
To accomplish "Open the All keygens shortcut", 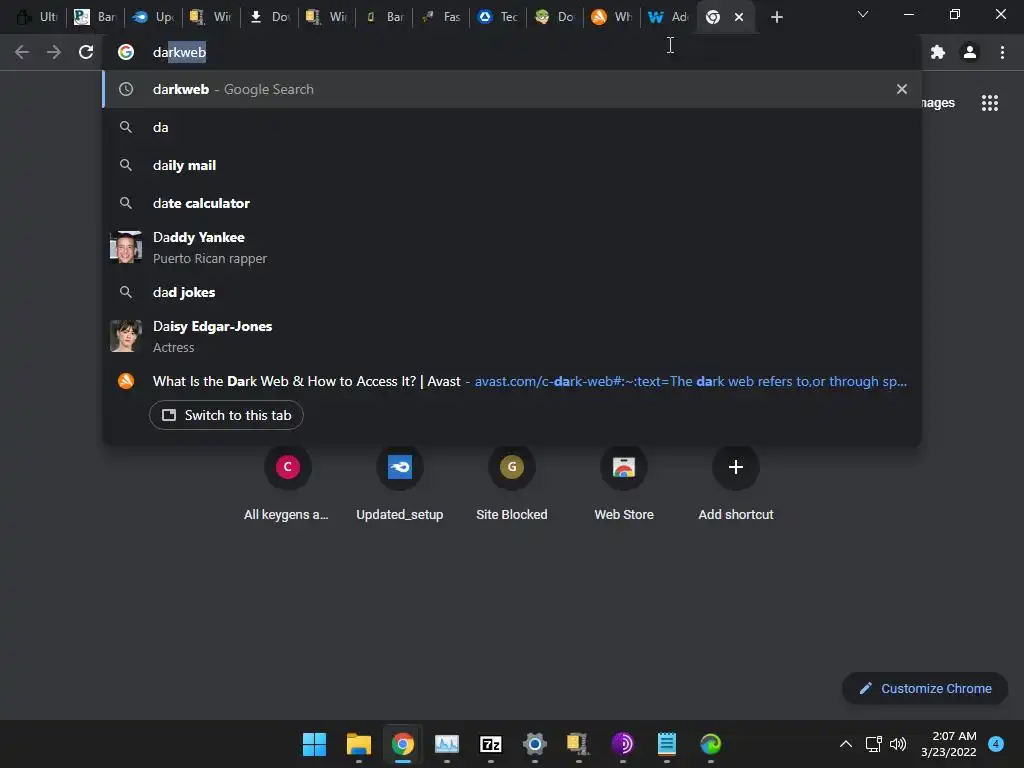I will [x=287, y=484].
